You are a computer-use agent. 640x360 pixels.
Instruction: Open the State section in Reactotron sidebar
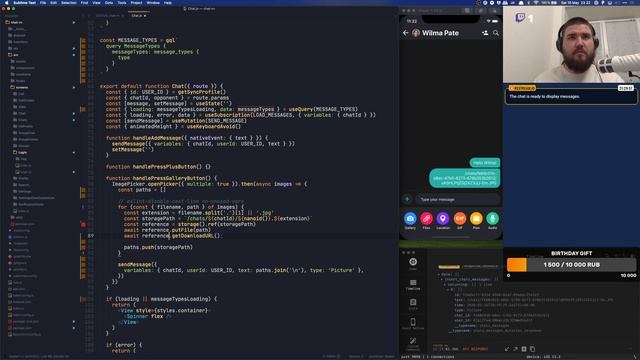pyautogui.click(x=413, y=304)
